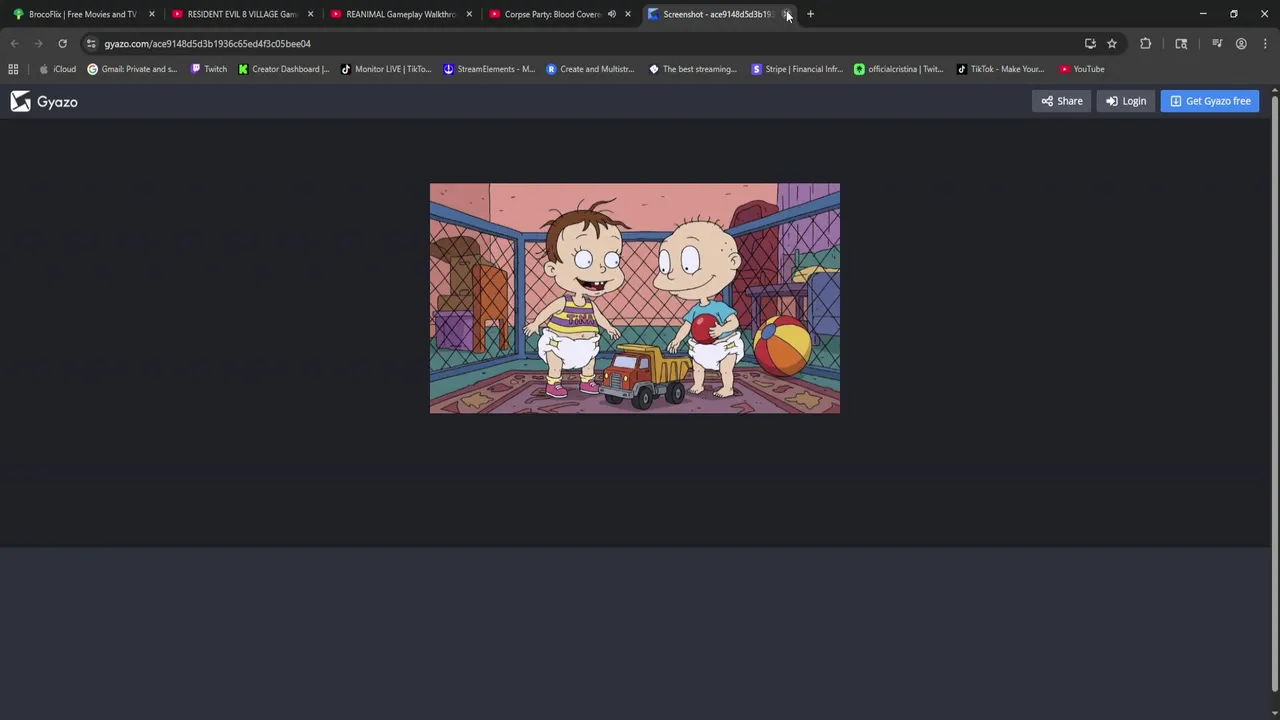Open the StreamElements bookmark
The height and width of the screenshot is (720, 1280).
pos(489,69)
